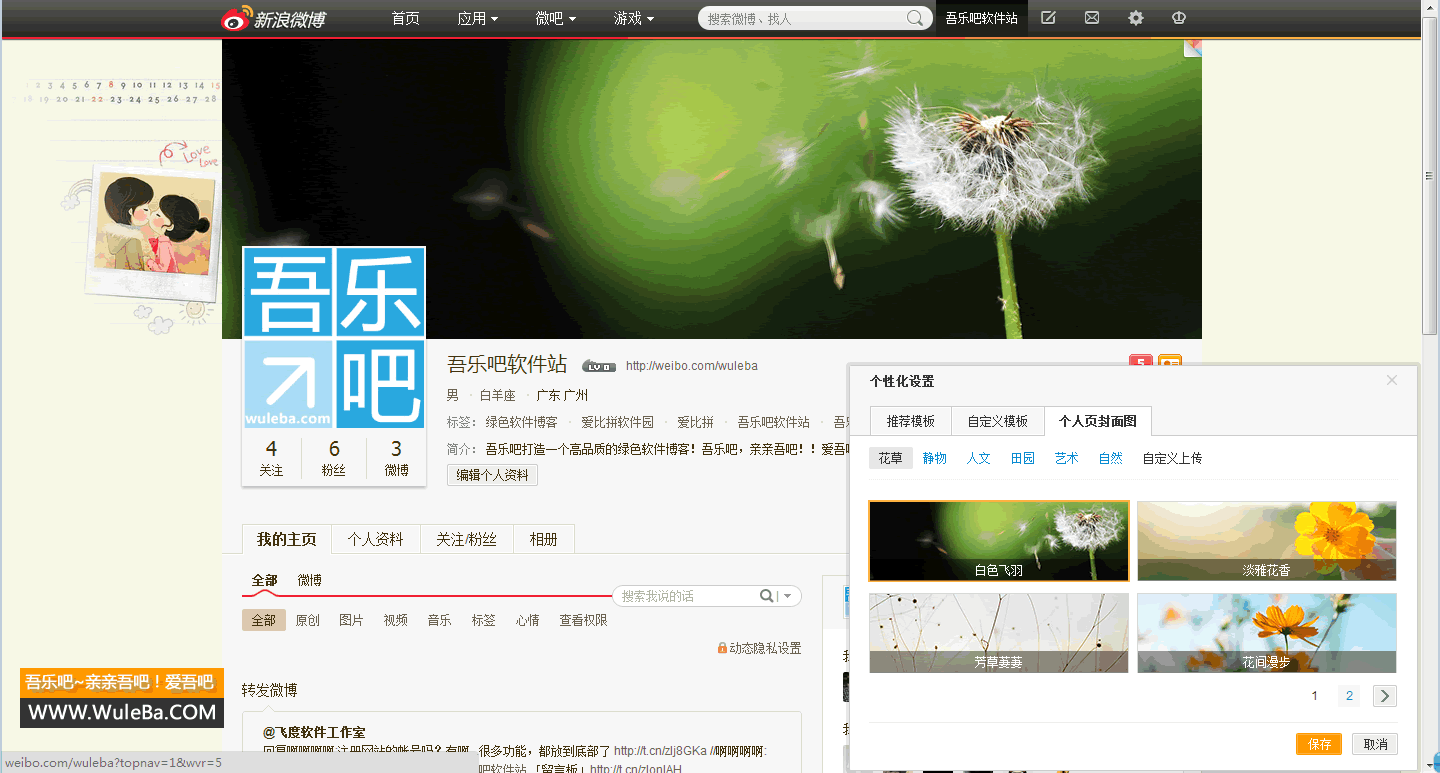Switch to 自定义模板 tab

coord(997,421)
